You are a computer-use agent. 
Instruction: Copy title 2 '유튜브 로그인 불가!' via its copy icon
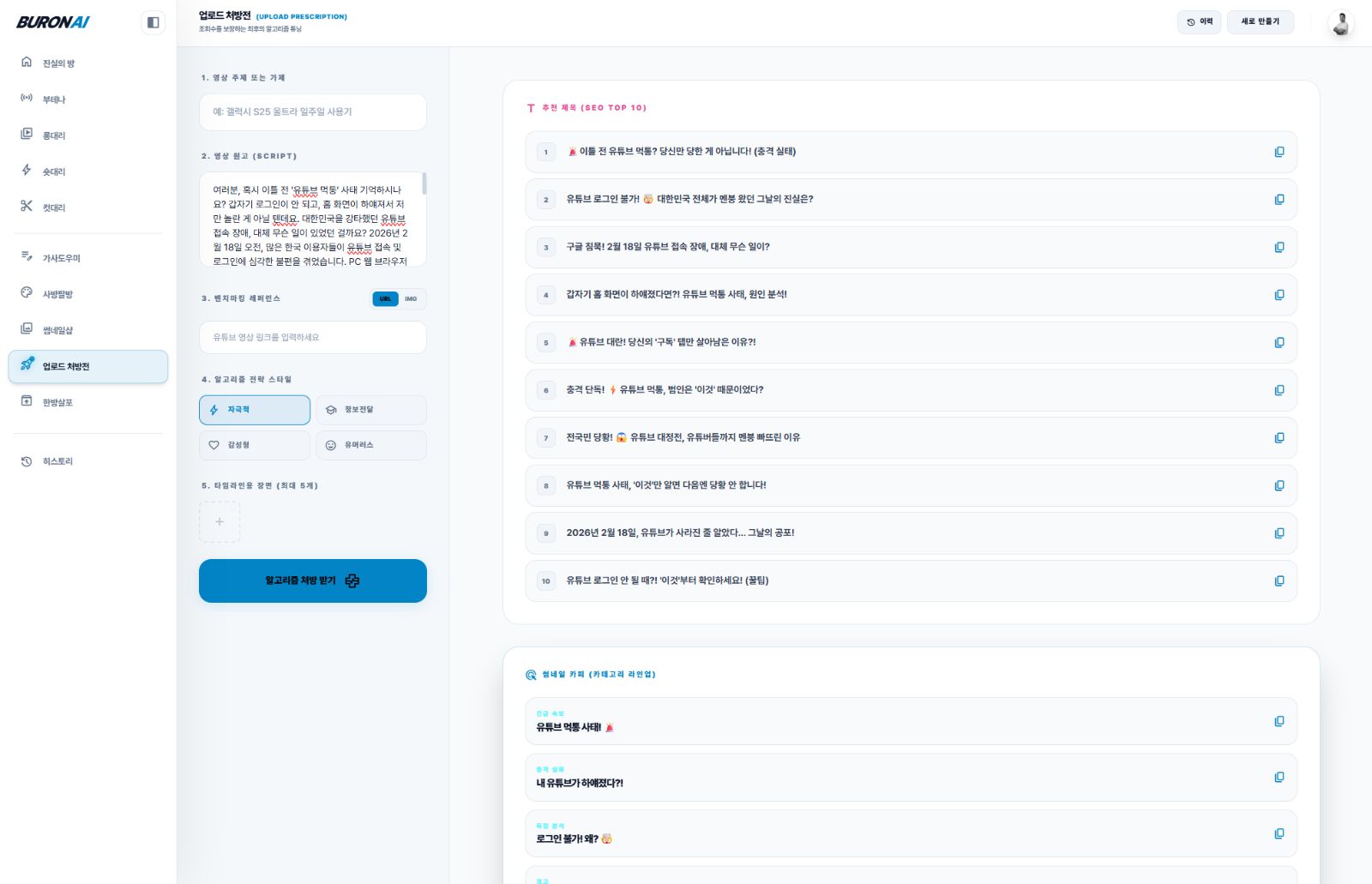coord(1279,200)
